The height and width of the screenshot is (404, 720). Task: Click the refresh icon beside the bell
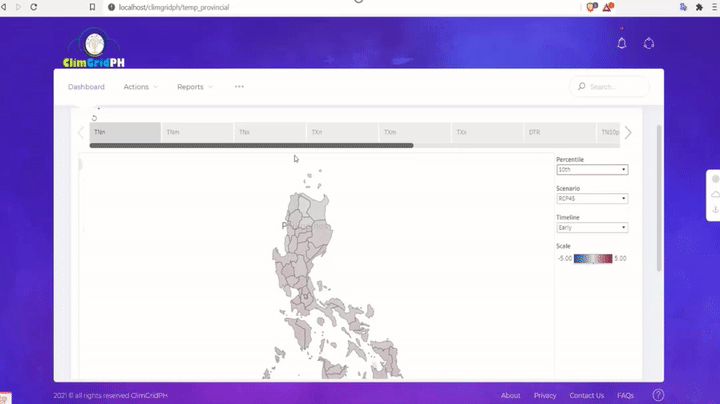coord(649,43)
